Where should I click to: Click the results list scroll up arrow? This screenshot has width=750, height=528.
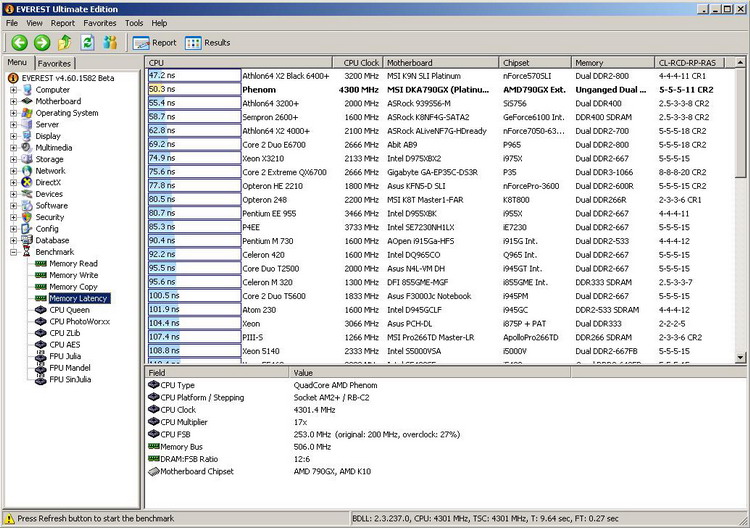coord(740,63)
